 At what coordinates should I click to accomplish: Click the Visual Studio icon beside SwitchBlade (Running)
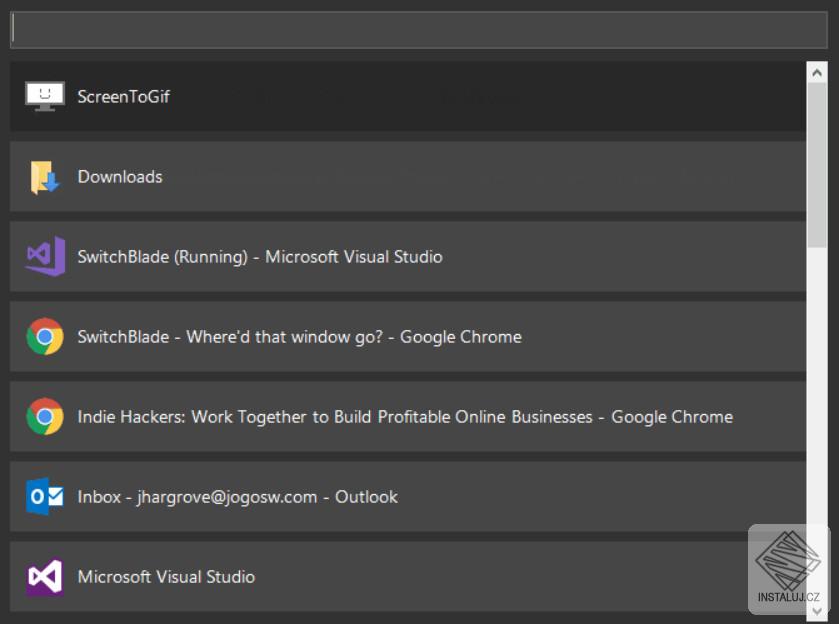coord(45,257)
